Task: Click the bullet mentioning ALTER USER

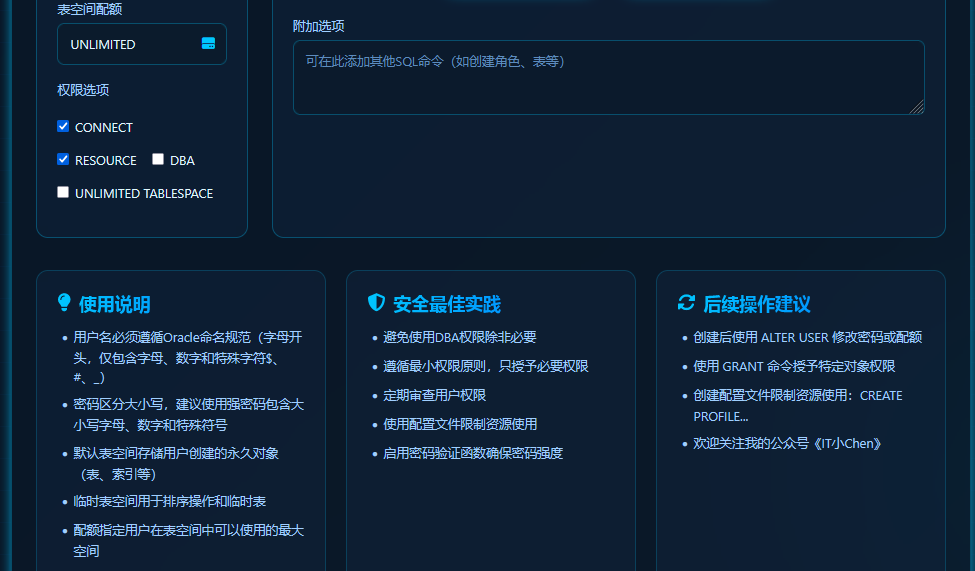Action: click(x=808, y=337)
